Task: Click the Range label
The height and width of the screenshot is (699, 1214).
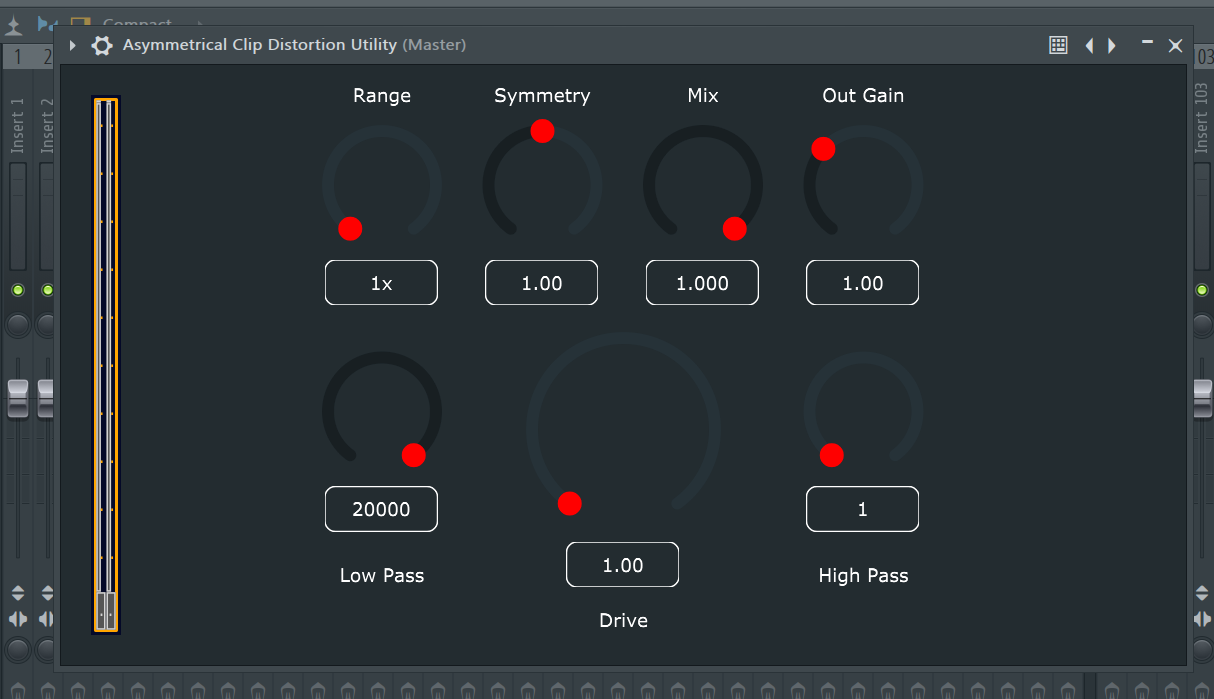Action: click(382, 96)
